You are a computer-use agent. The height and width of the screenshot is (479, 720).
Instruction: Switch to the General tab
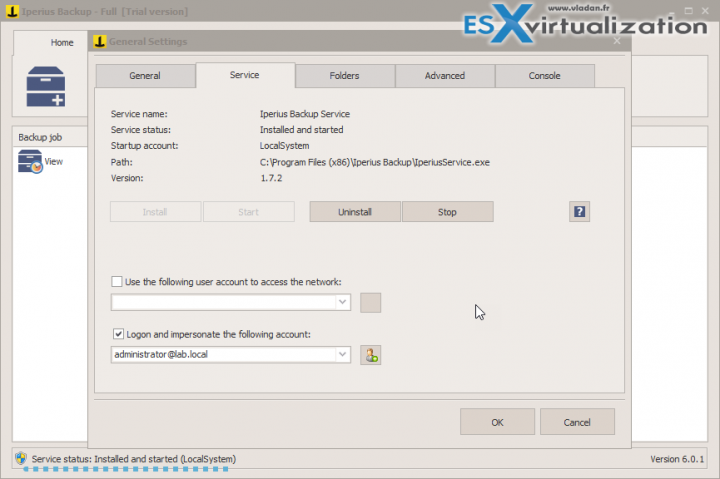pos(145,76)
